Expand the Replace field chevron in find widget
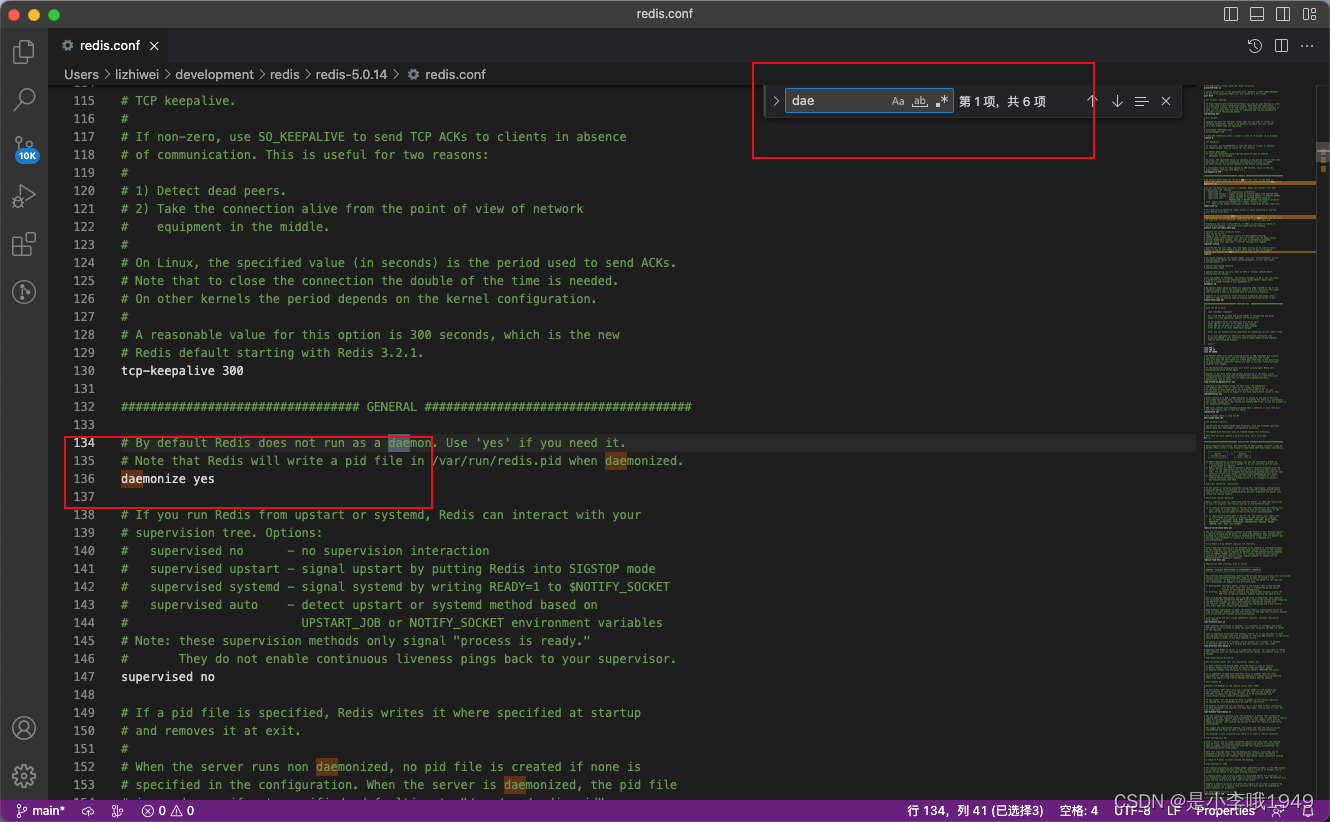The width and height of the screenshot is (1330, 822). 775,101
